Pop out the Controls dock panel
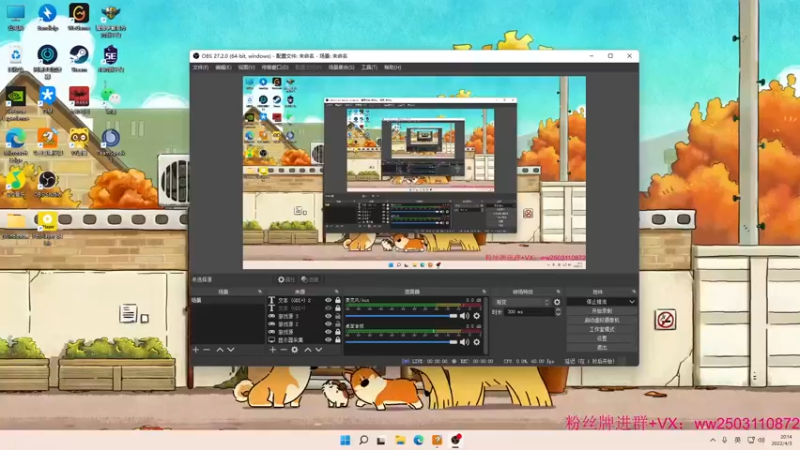800x450 pixels. (634, 292)
